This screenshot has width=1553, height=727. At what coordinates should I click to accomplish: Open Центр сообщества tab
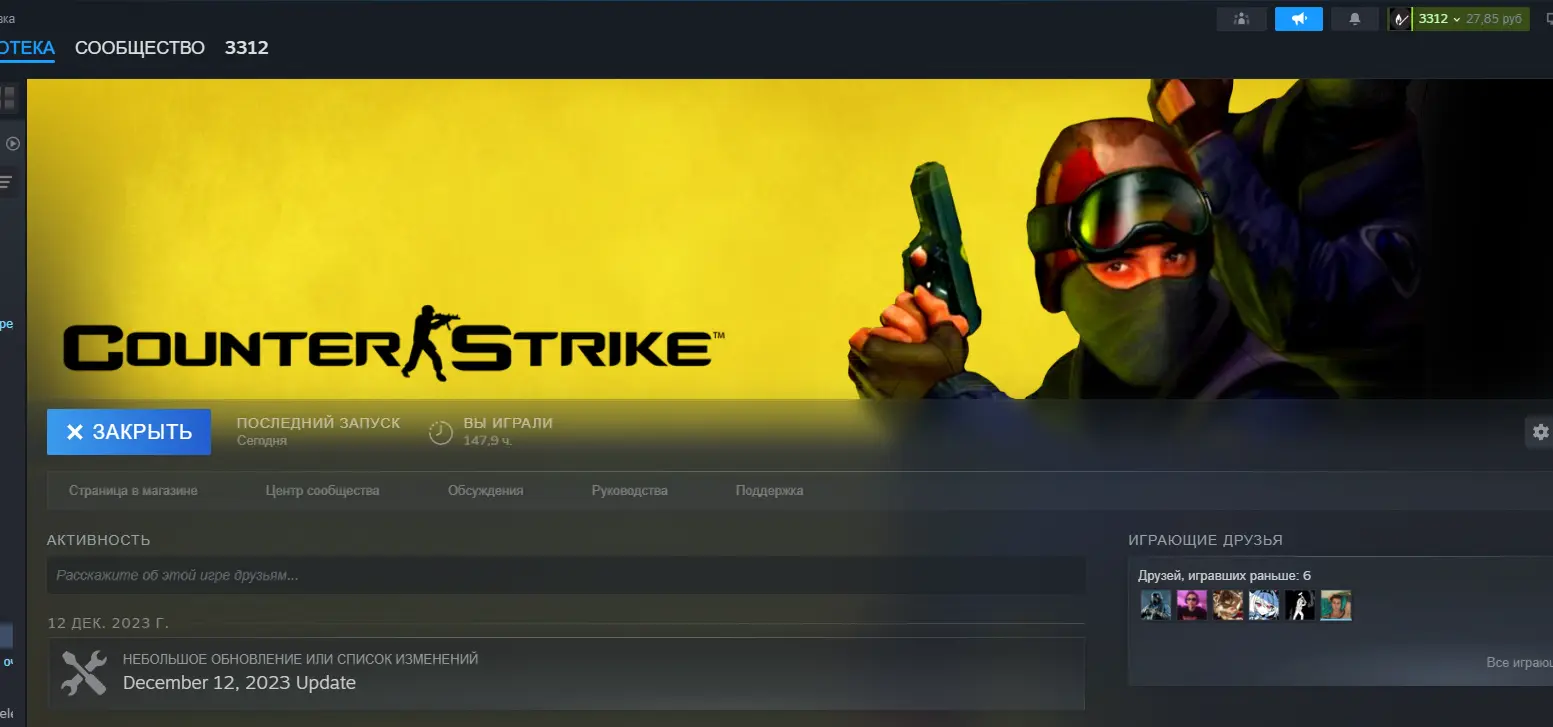323,491
